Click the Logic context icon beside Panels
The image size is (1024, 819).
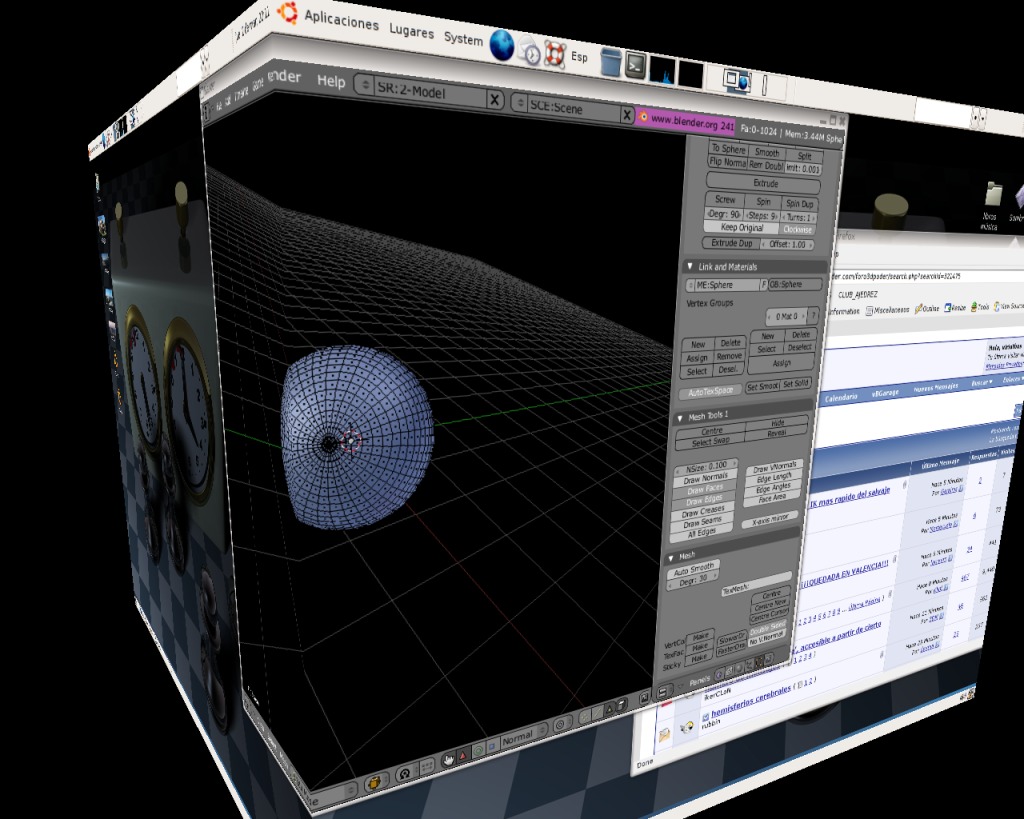point(719,675)
